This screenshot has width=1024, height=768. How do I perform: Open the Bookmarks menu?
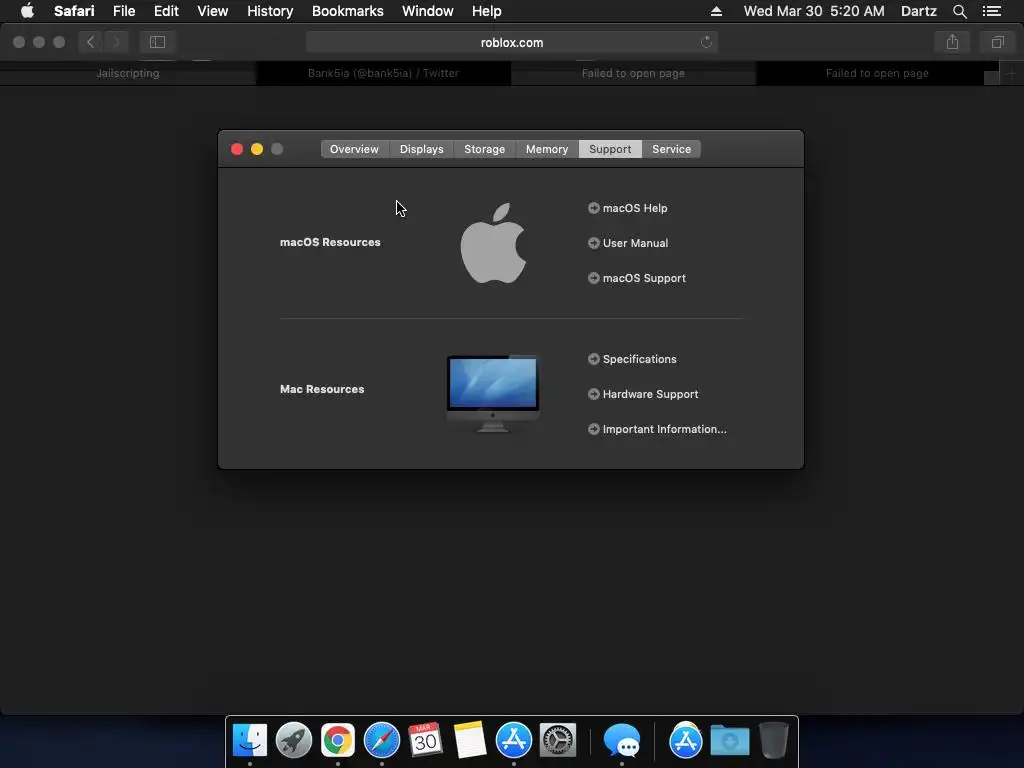(x=347, y=11)
